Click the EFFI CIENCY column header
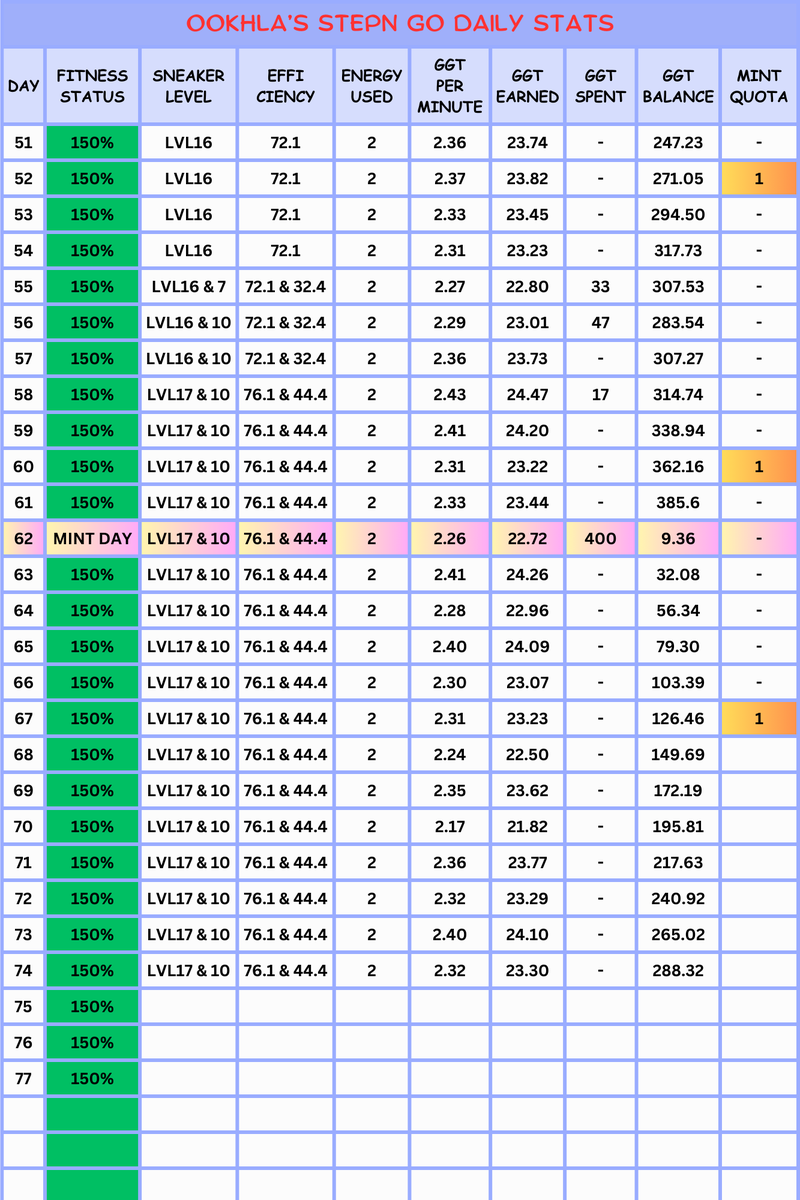Screen dimensions: 800x1200 pyautogui.click(x=285, y=86)
